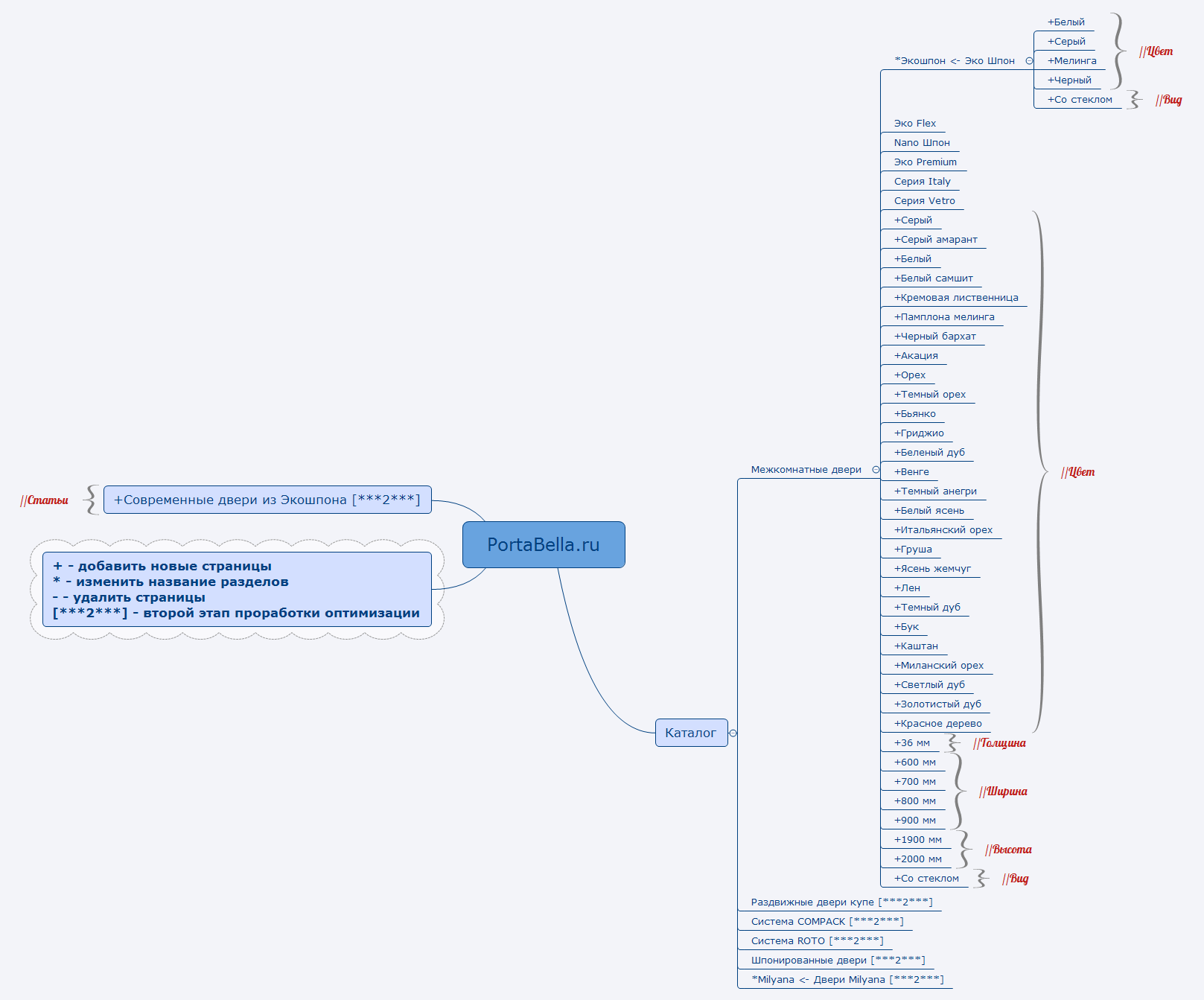Select Серия Vetro subtopic

tap(925, 201)
